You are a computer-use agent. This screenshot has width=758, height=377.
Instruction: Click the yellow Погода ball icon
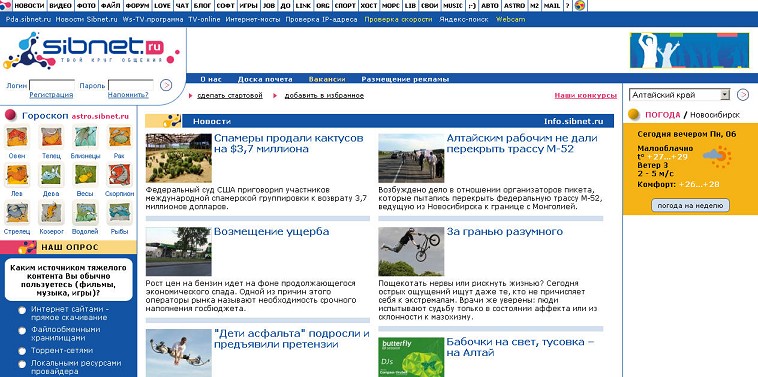click(x=634, y=115)
